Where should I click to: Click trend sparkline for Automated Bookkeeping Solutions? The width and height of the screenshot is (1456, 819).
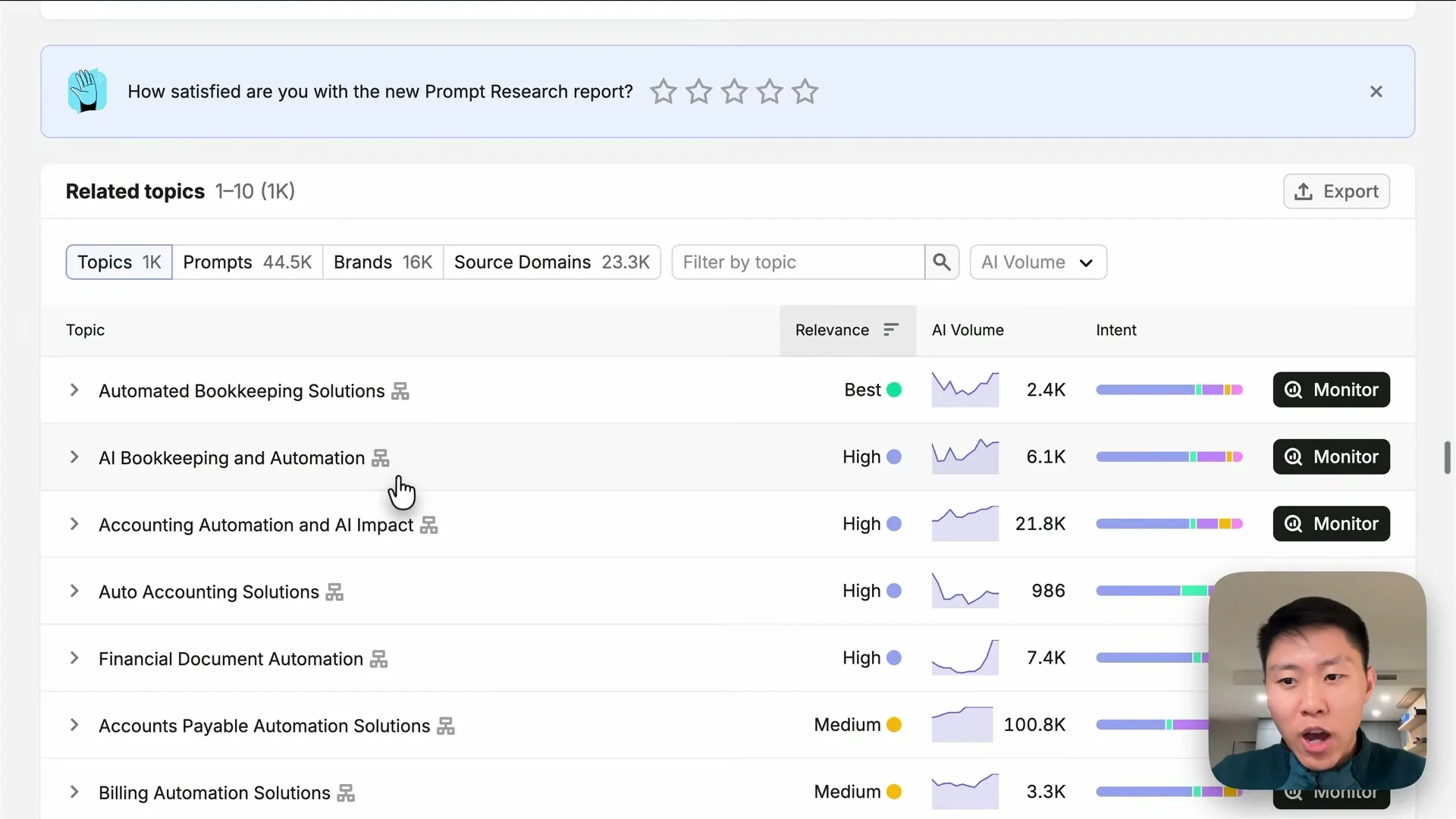[965, 389]
